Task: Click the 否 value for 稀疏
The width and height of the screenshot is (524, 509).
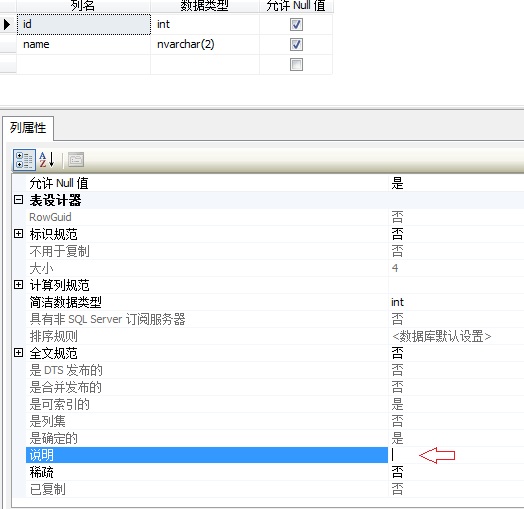Action: (397, 472)
